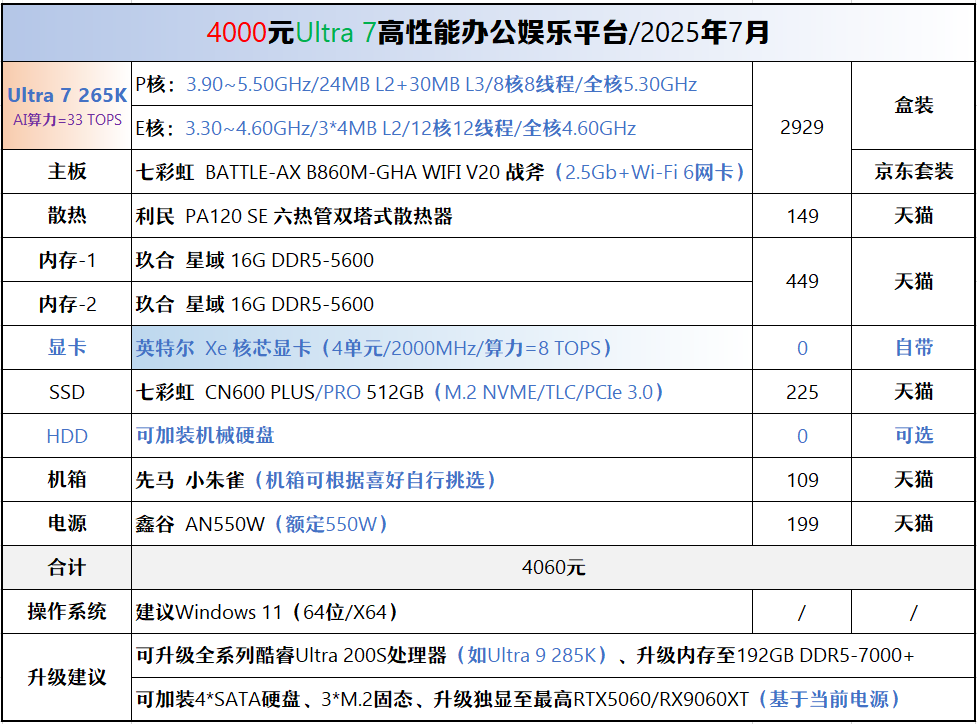Image resolution: width=977 pixels, height=724 pixels.
Task: Select the "内存-1" label
Action: coord(67,260)
